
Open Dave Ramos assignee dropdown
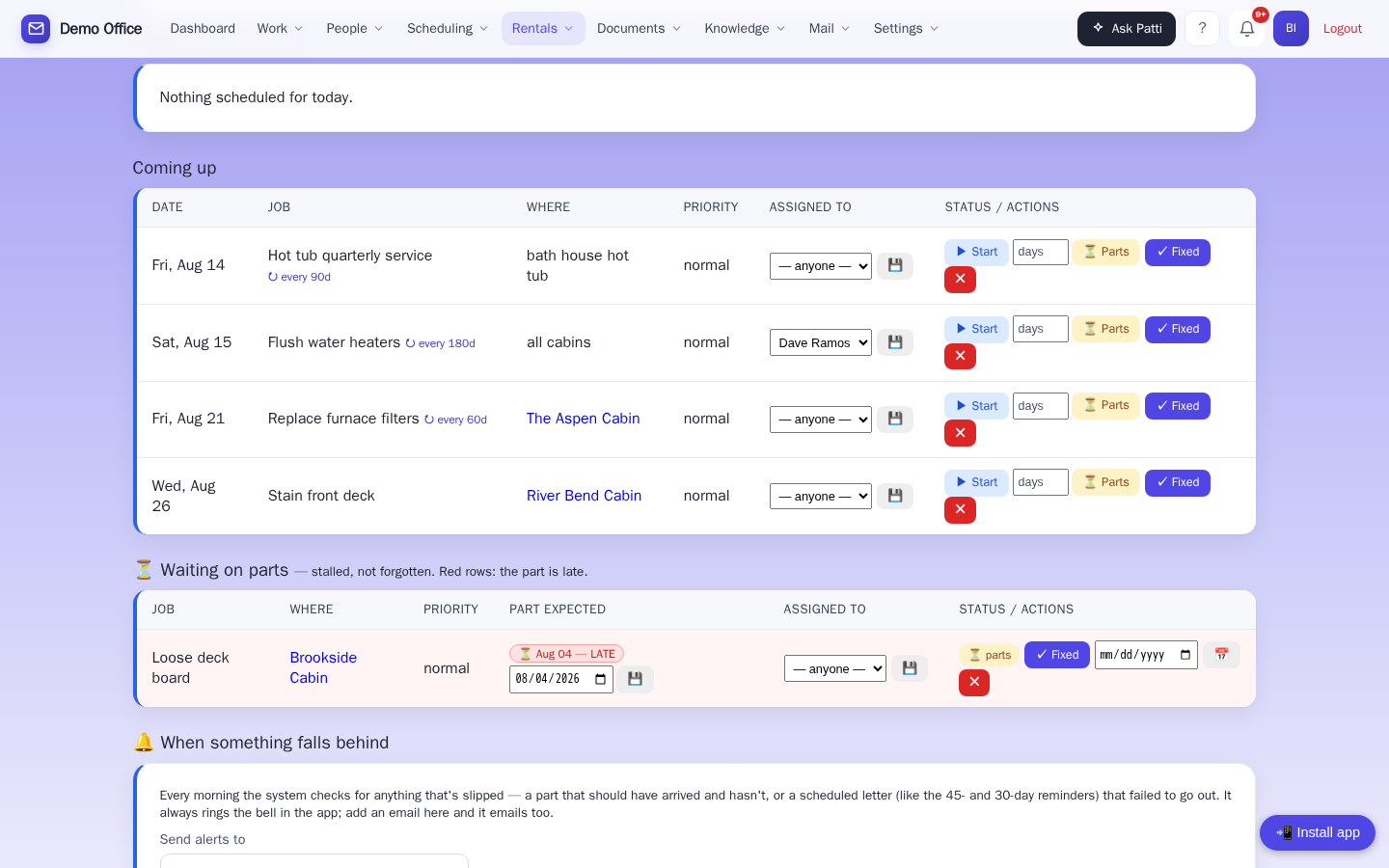[821, 342]
